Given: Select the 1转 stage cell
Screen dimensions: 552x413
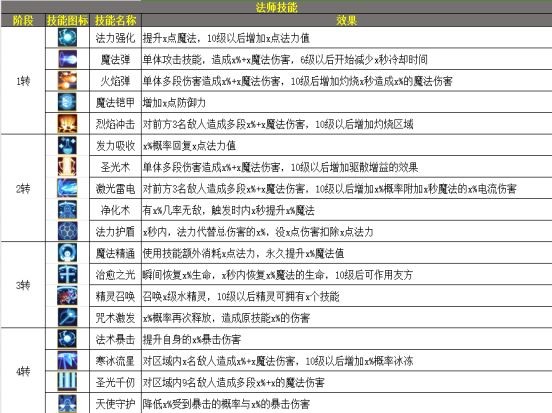Looking at the screenshot, I should point(23,81).
